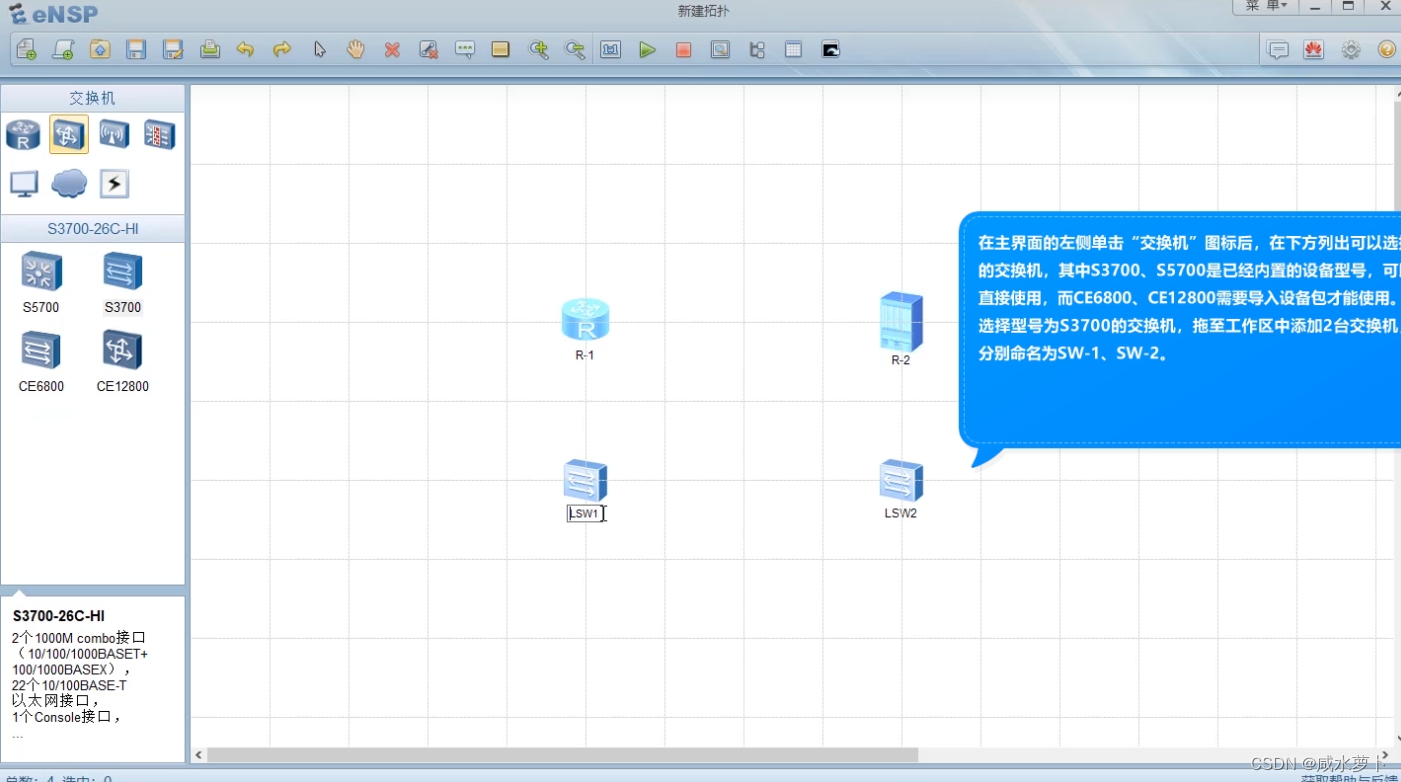Screen dimensions: 1401x782
Task: Select the router device category
Action: 23,134
